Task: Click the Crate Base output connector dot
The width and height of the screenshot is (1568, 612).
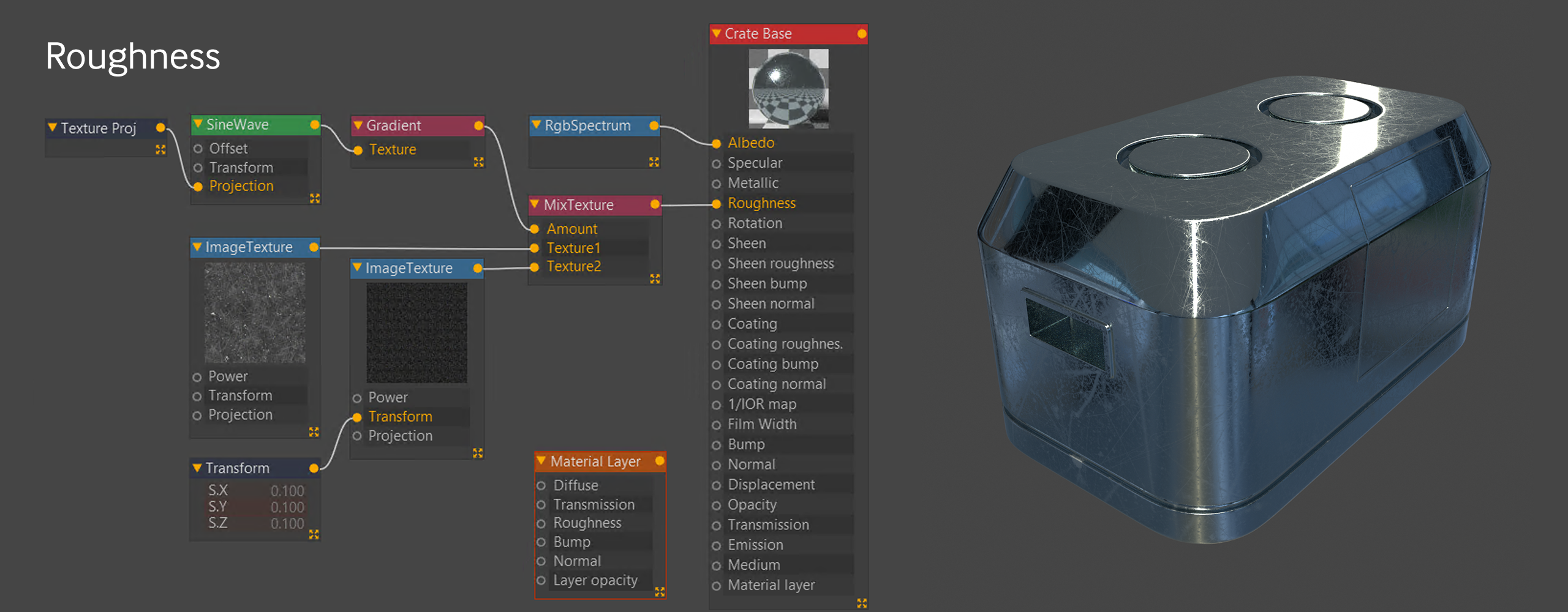Action: coord(862,34)
